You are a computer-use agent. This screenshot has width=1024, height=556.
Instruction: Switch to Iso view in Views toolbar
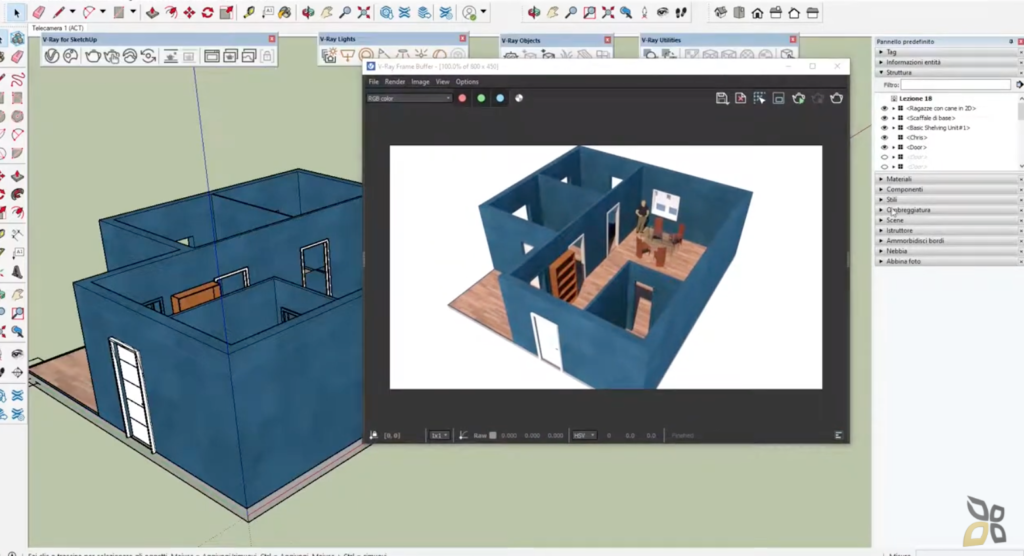pyautogui.click(x=720, y=12)
